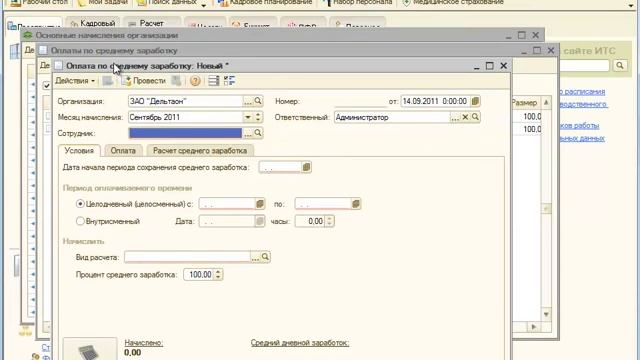Screen dimensions: 640x360
Task: Click ellipsis button in Ответственный field
Action: pyautogui.click(x=455, y=118)
